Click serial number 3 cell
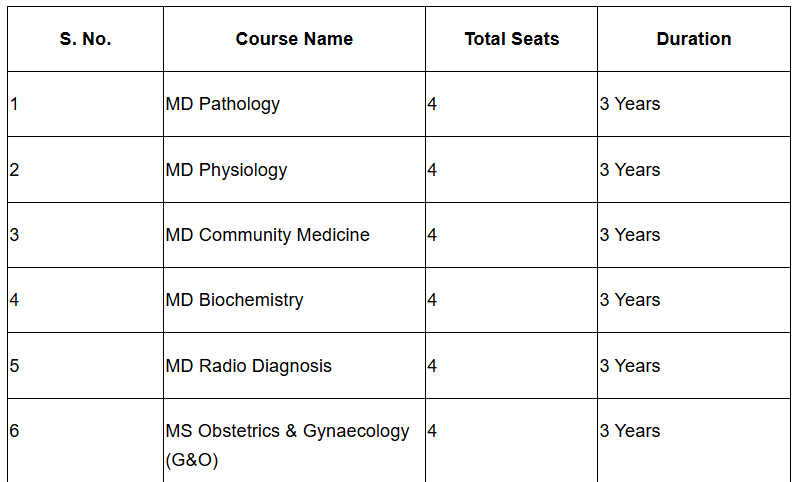797x482 pixels. coord(15,235)
